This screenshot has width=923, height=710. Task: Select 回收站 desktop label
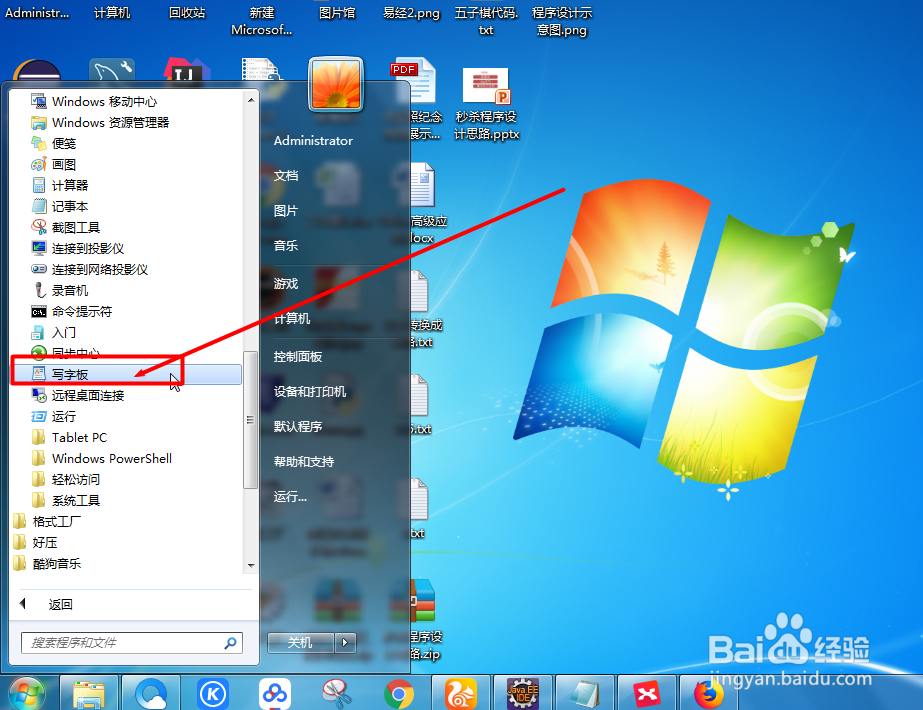[187, 12]
